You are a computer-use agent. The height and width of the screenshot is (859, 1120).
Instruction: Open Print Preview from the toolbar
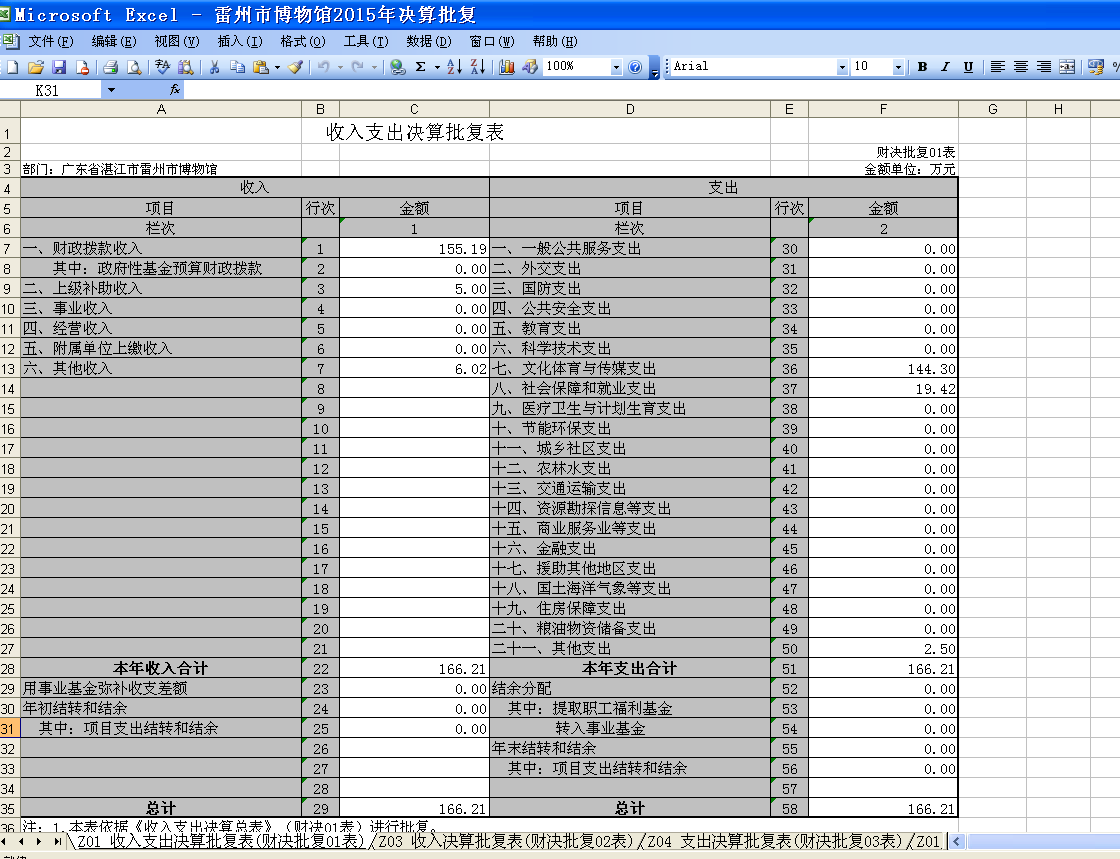click(x=134, y=67)
